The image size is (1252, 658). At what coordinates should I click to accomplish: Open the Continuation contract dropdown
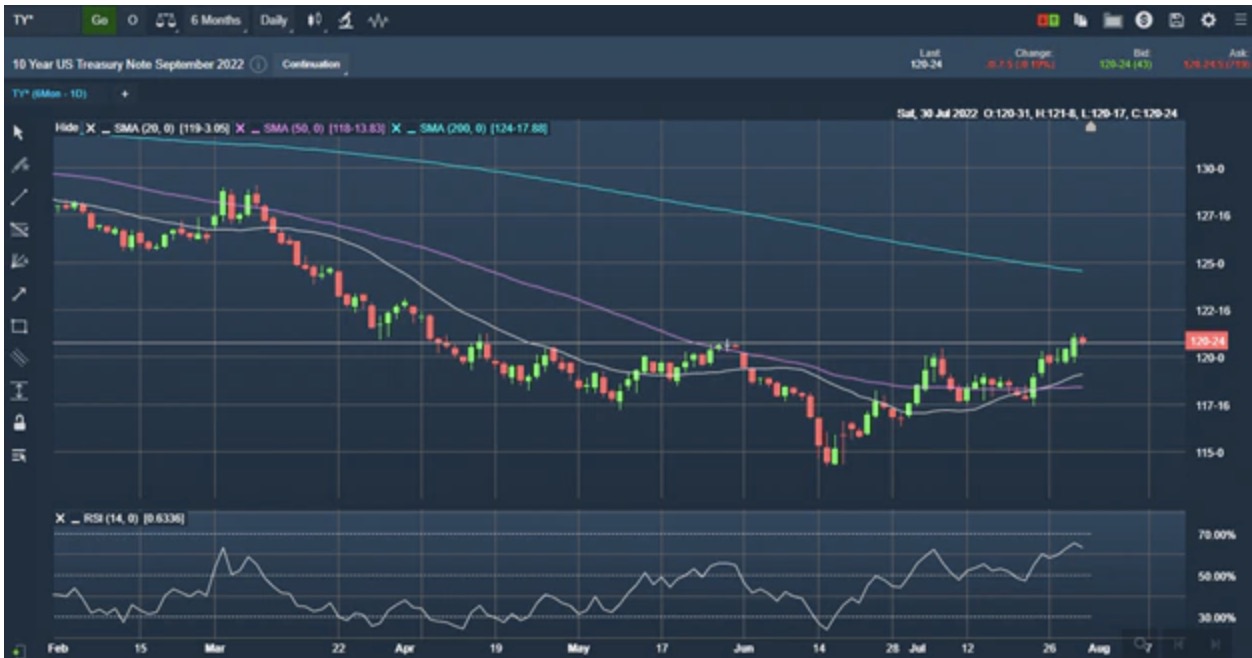pos(311,64)
